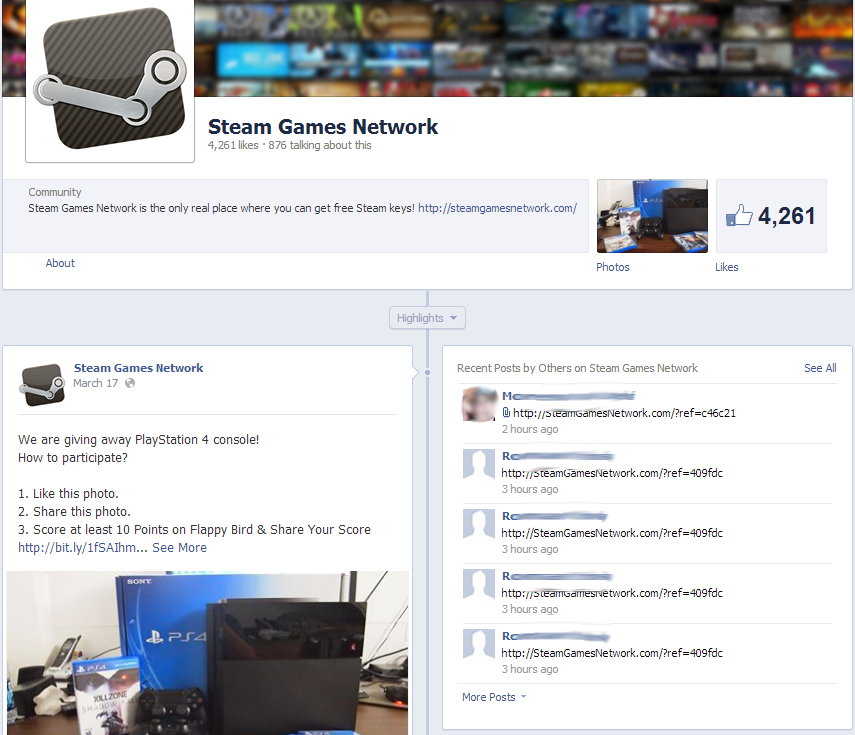Open the Likes link under the count box
This screenshot has width=855, height=735.
click(726, 267)
